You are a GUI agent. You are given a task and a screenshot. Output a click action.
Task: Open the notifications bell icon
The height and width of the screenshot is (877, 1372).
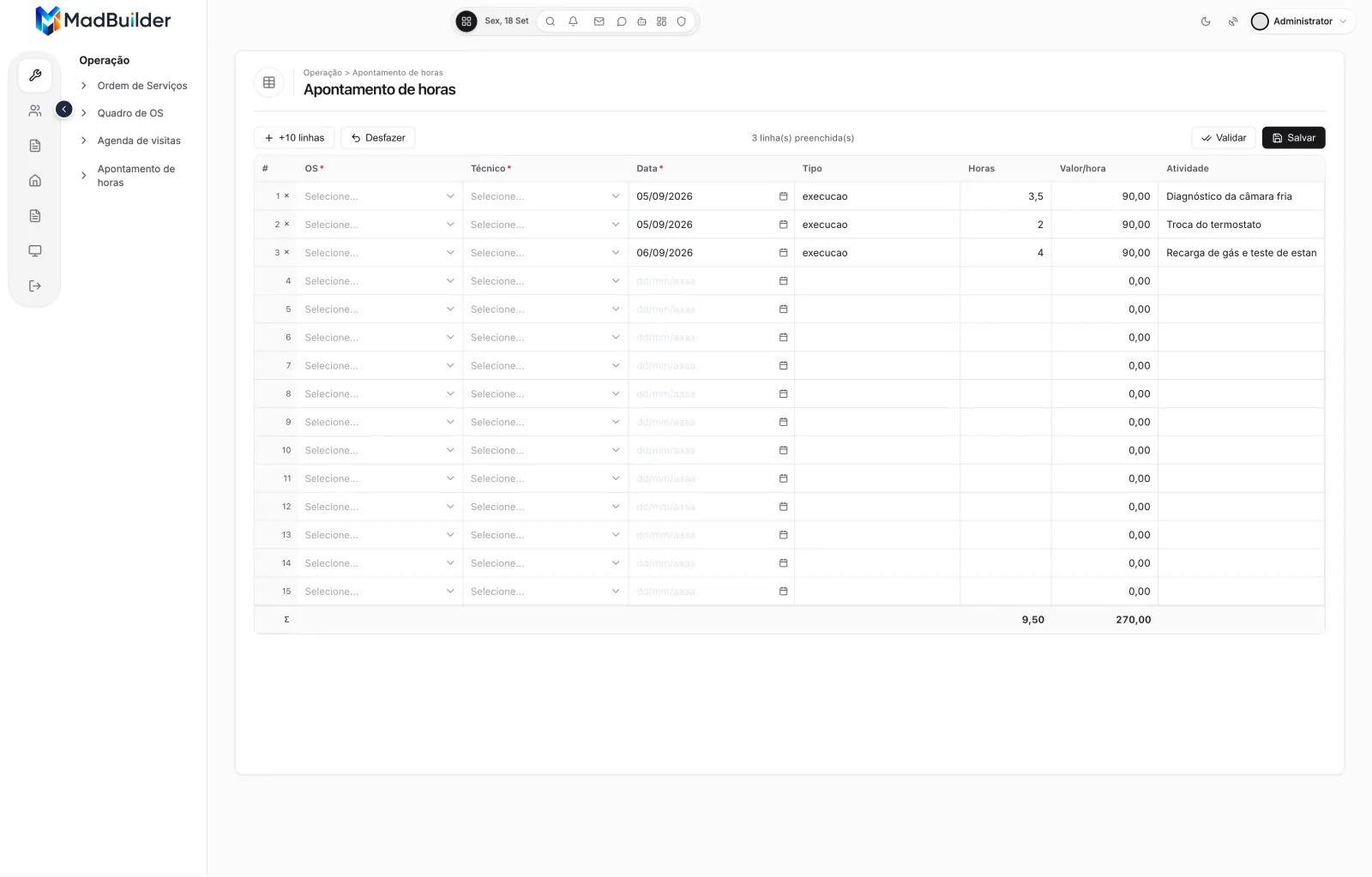[x=573, y=21]
